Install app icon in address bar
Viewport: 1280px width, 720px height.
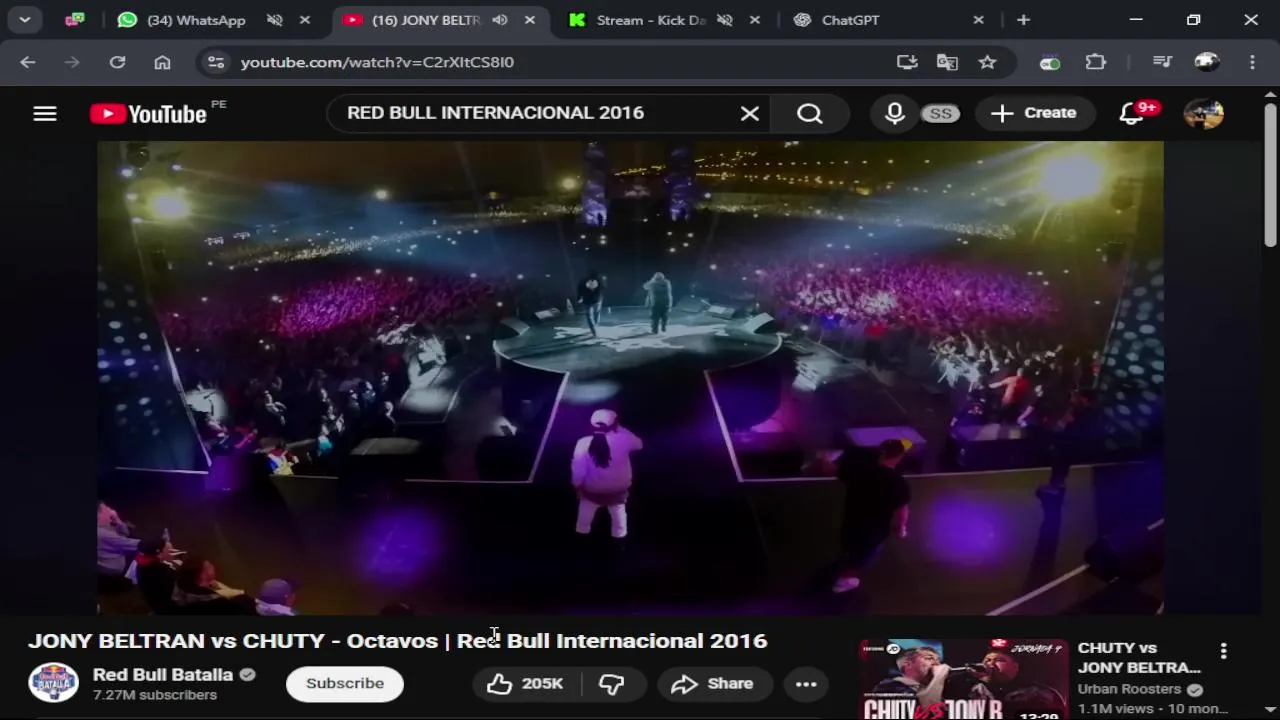pos(907,62)
